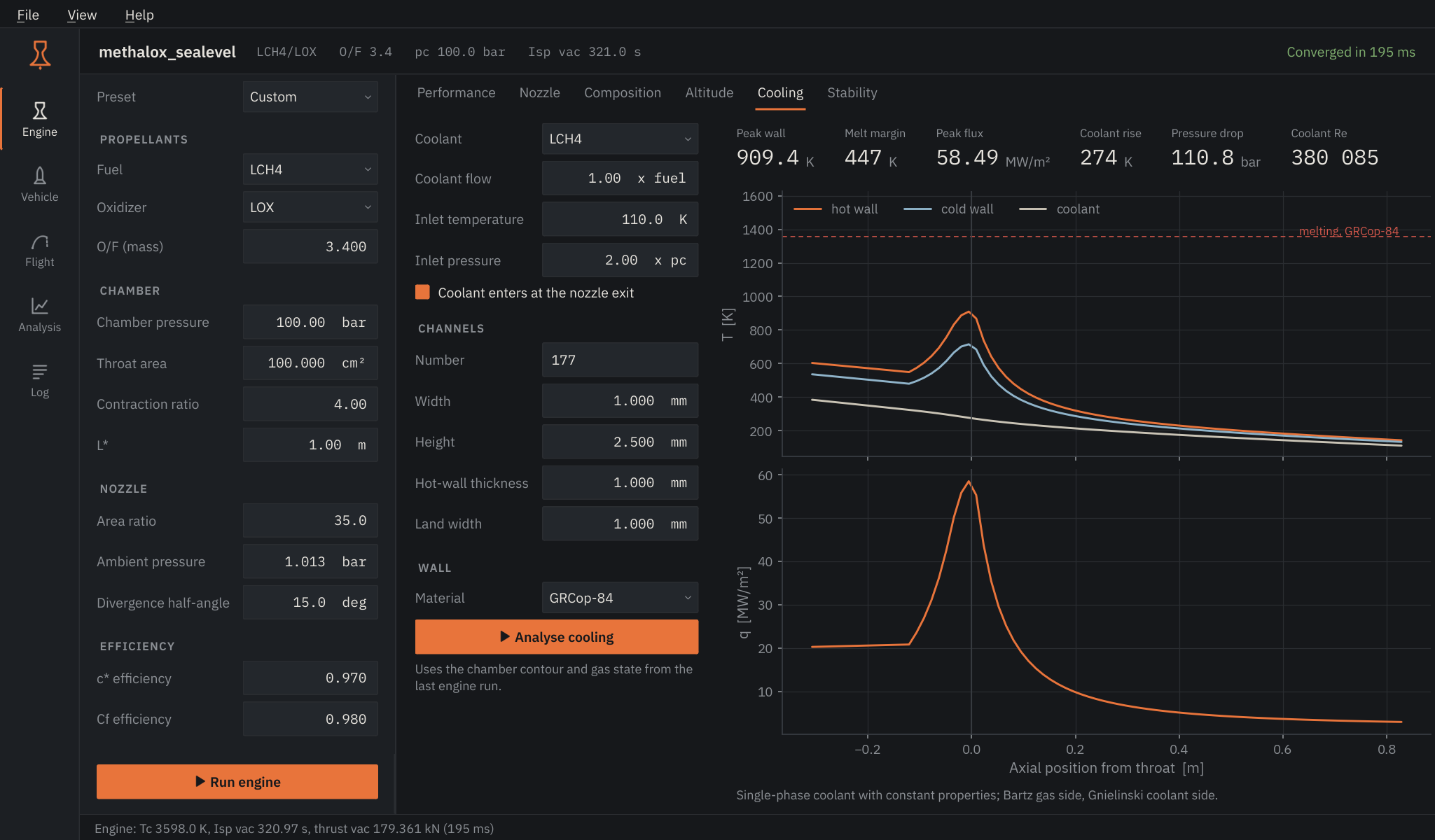1435x840 pixels.
Task: Open the Analysis sidebar section
Action: pos(40,314)
